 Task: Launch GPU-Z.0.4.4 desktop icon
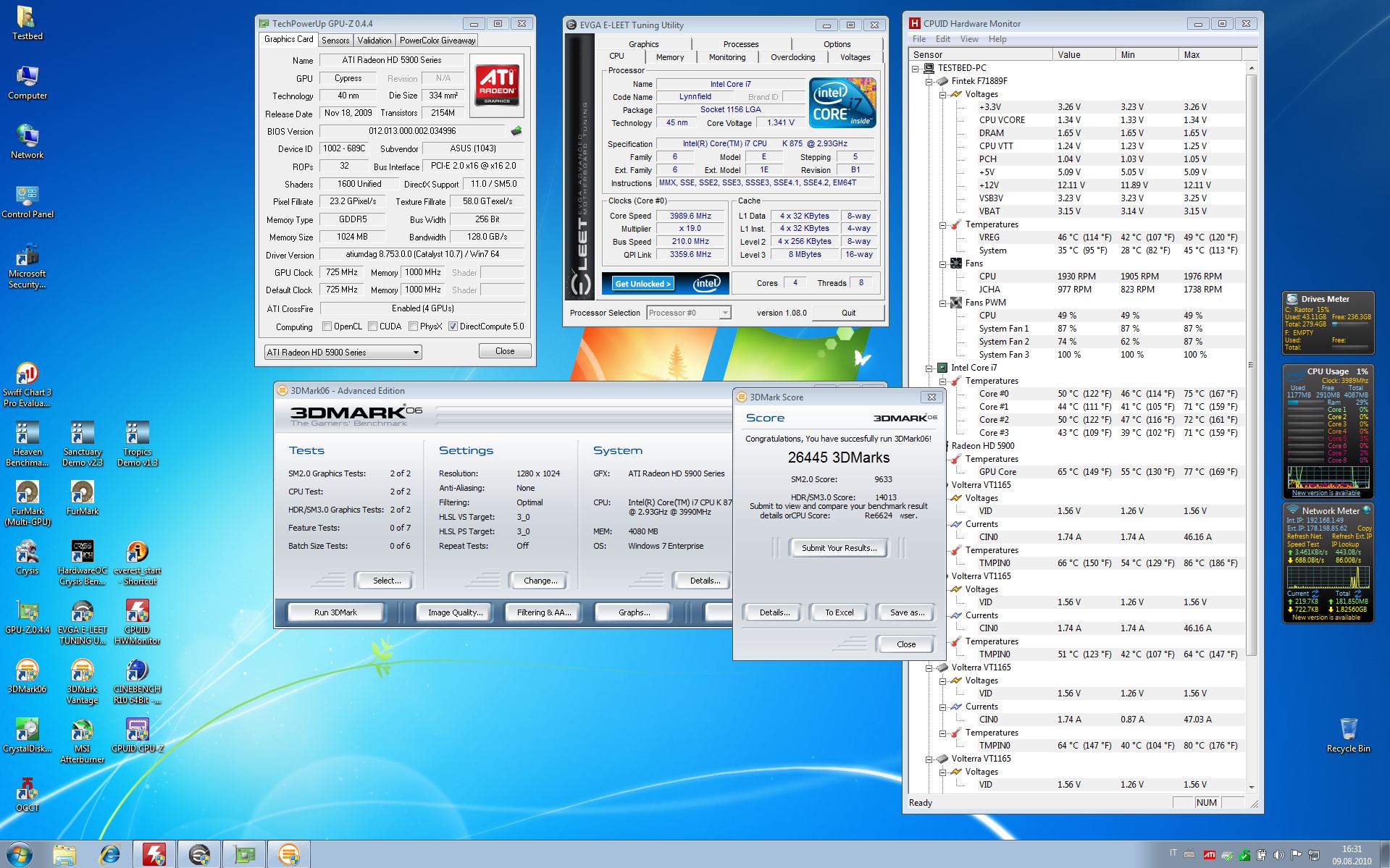27,617
